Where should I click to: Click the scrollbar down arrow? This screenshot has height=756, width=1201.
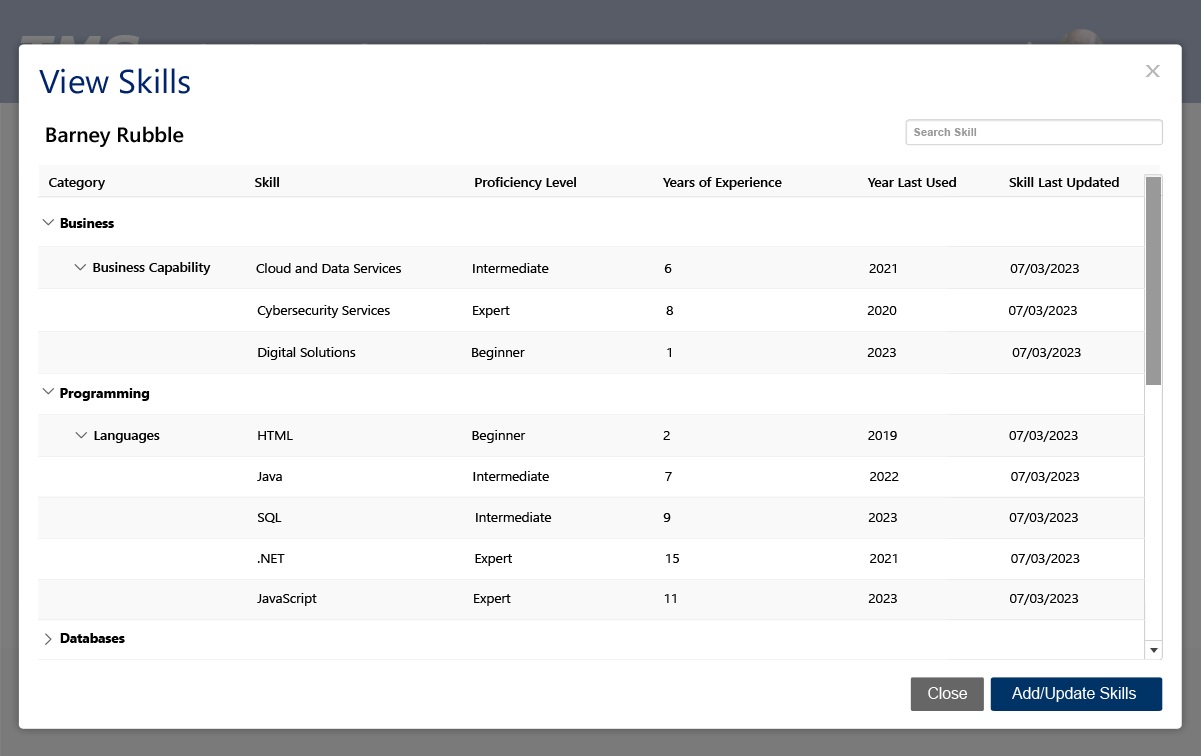click(1154, 650)
